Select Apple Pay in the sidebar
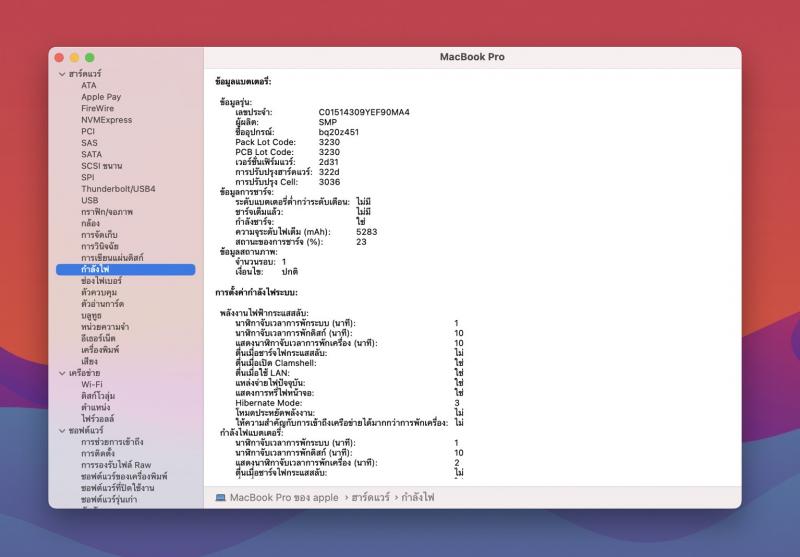 click(x=101, y=97)
